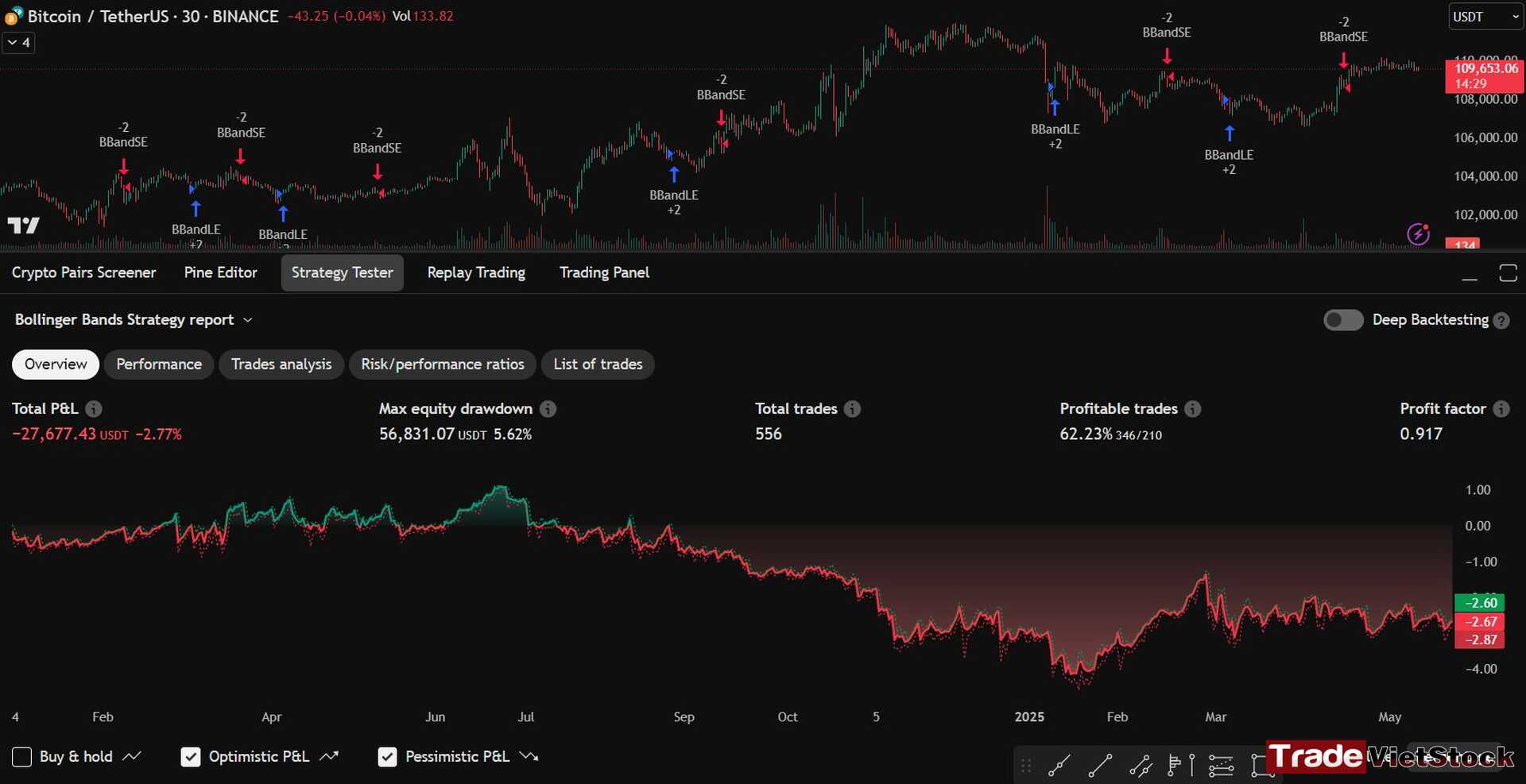View List of trades tab
This screenshot has width=1526, height=784.
click(x=598, y=365)
